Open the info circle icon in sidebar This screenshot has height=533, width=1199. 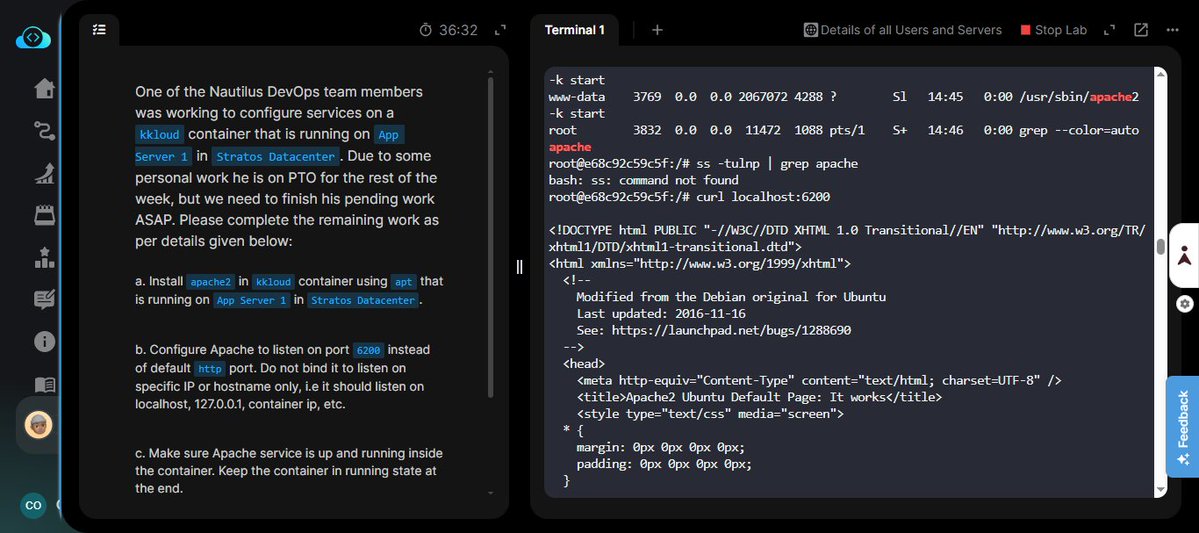44,341
